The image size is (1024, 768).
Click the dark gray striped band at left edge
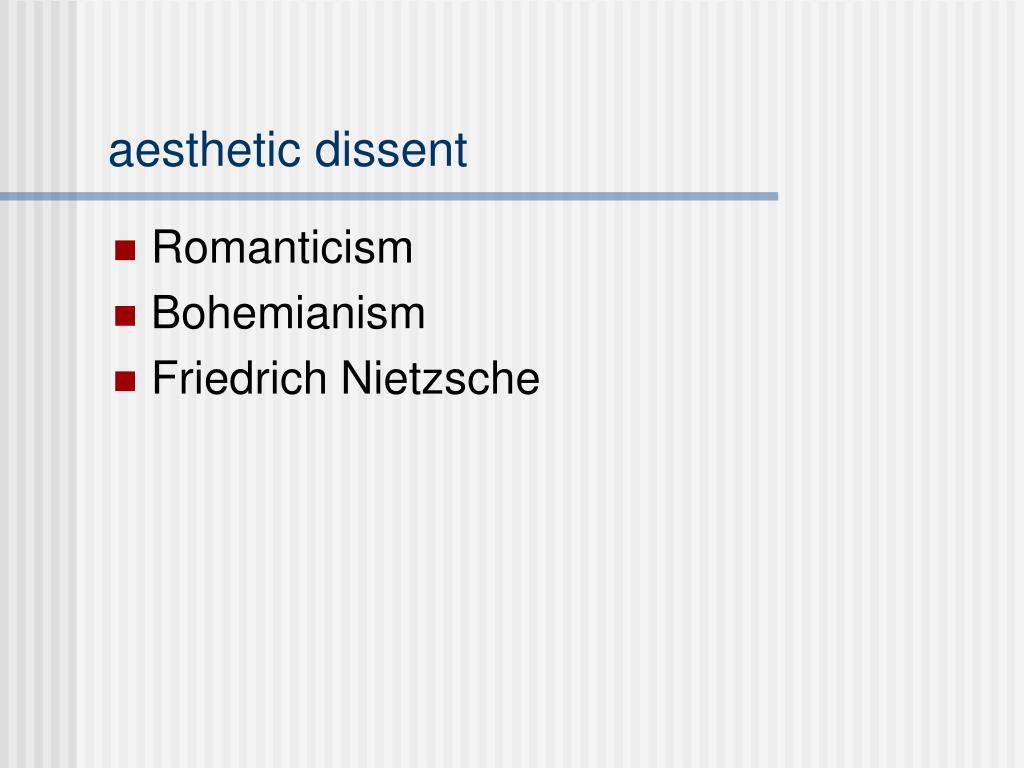pyautogui.click(x=38, y=457)
